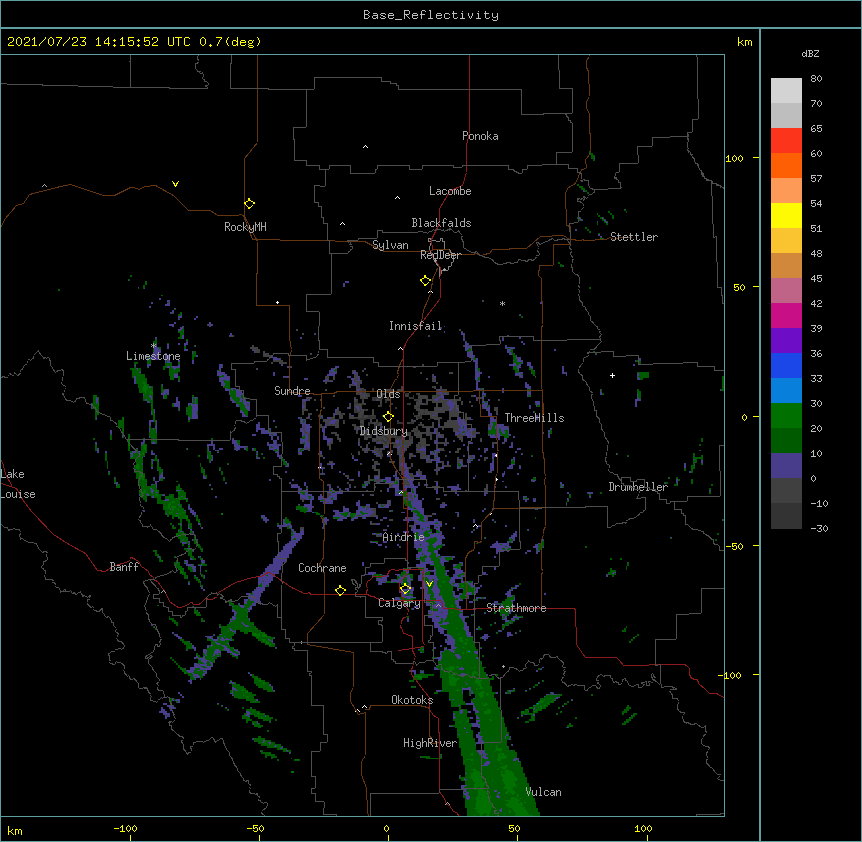
Task: Click the dBZ legend heading
Action: coord(810,54)
